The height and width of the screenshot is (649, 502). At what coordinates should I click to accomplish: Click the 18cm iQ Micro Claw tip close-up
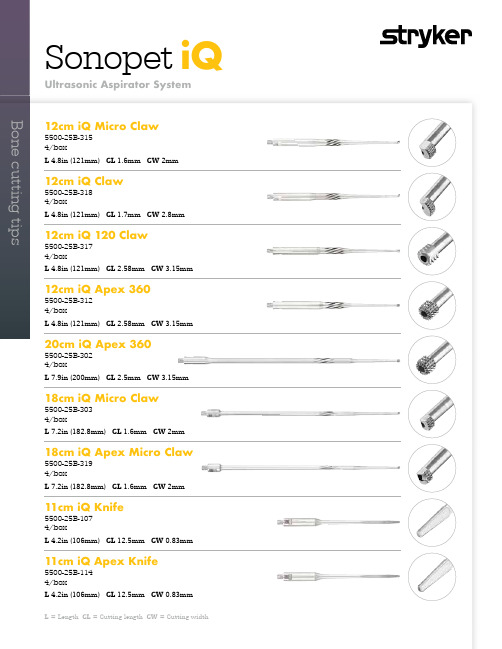coord(432,414)
